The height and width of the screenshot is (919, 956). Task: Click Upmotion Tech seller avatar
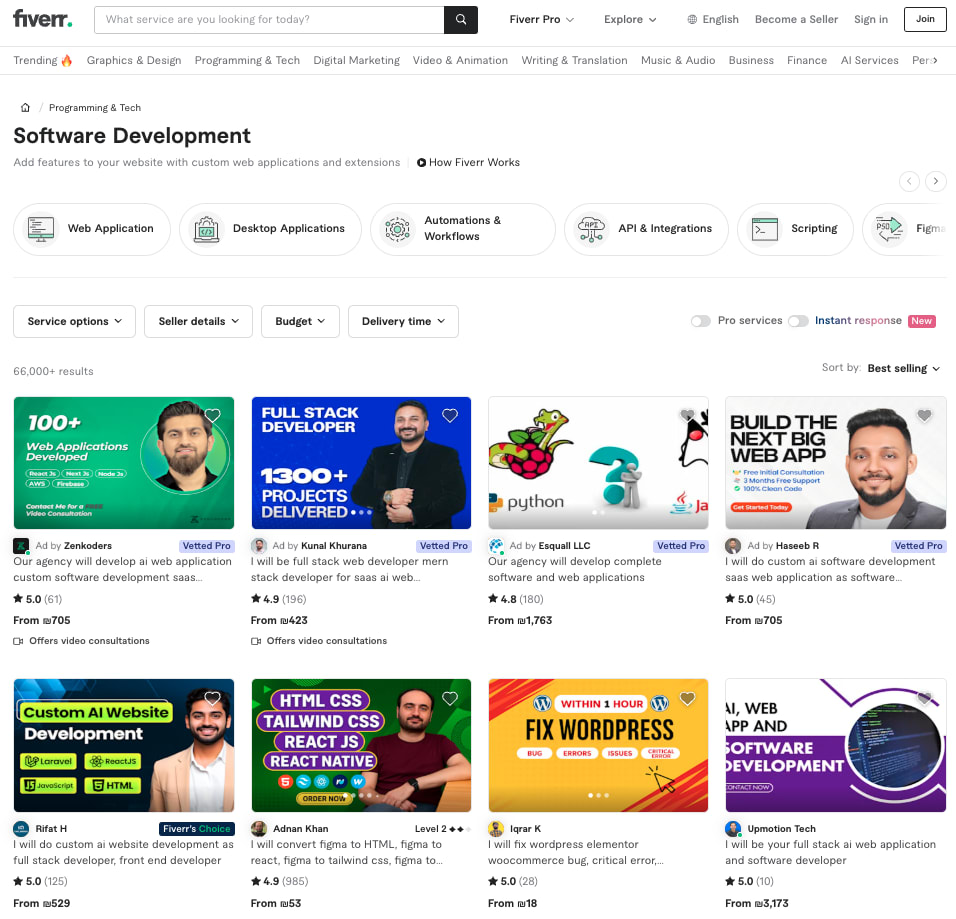(x=733, y=829)
